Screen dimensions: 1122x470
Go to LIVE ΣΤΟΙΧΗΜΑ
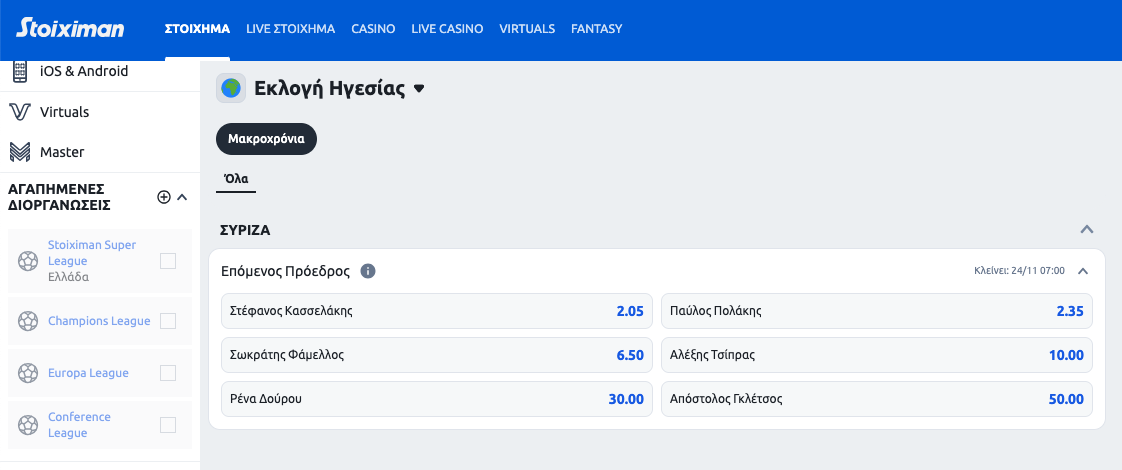coord(291,29)
